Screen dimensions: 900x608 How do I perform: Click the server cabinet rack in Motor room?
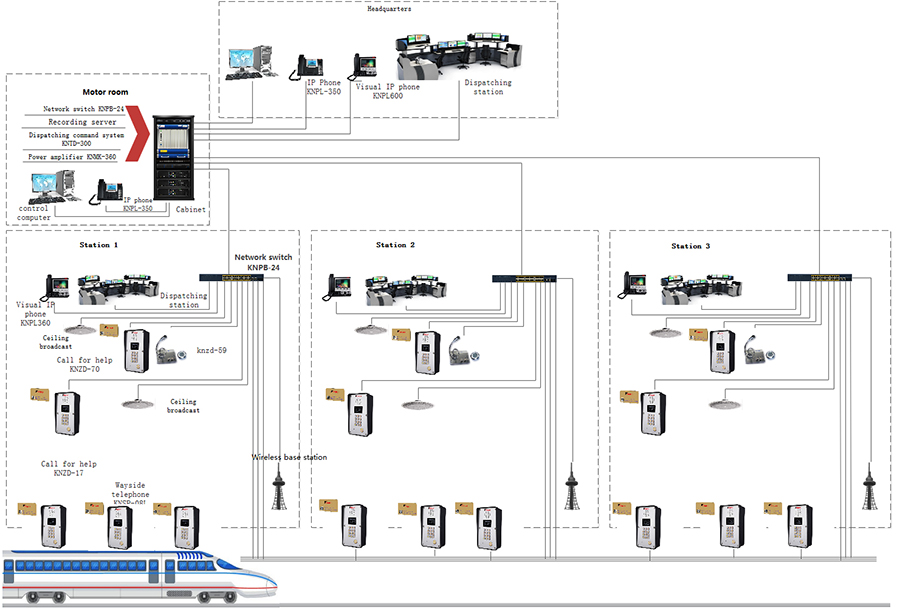point(170,157)
